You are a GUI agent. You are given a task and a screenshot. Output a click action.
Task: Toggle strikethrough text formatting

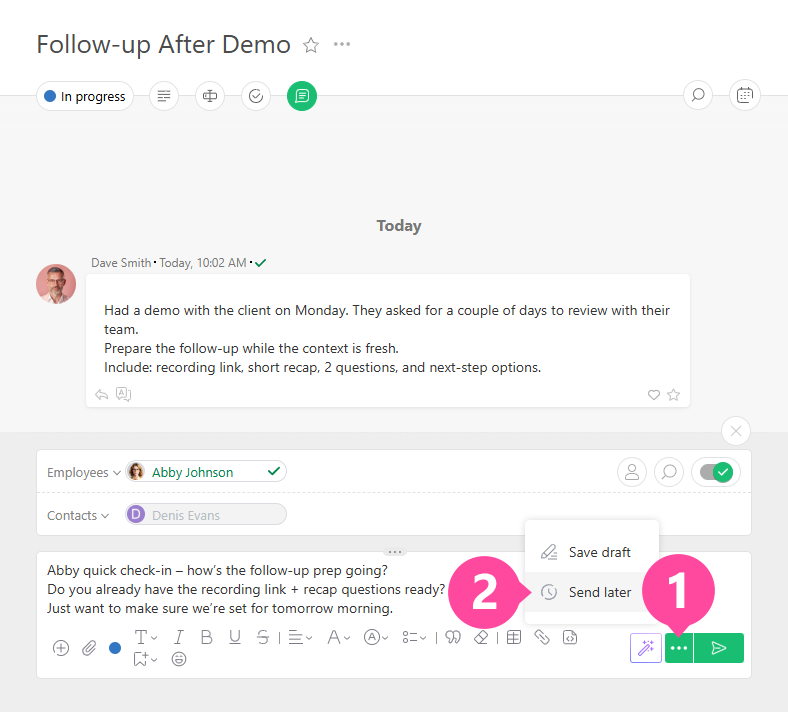(262, 637)
